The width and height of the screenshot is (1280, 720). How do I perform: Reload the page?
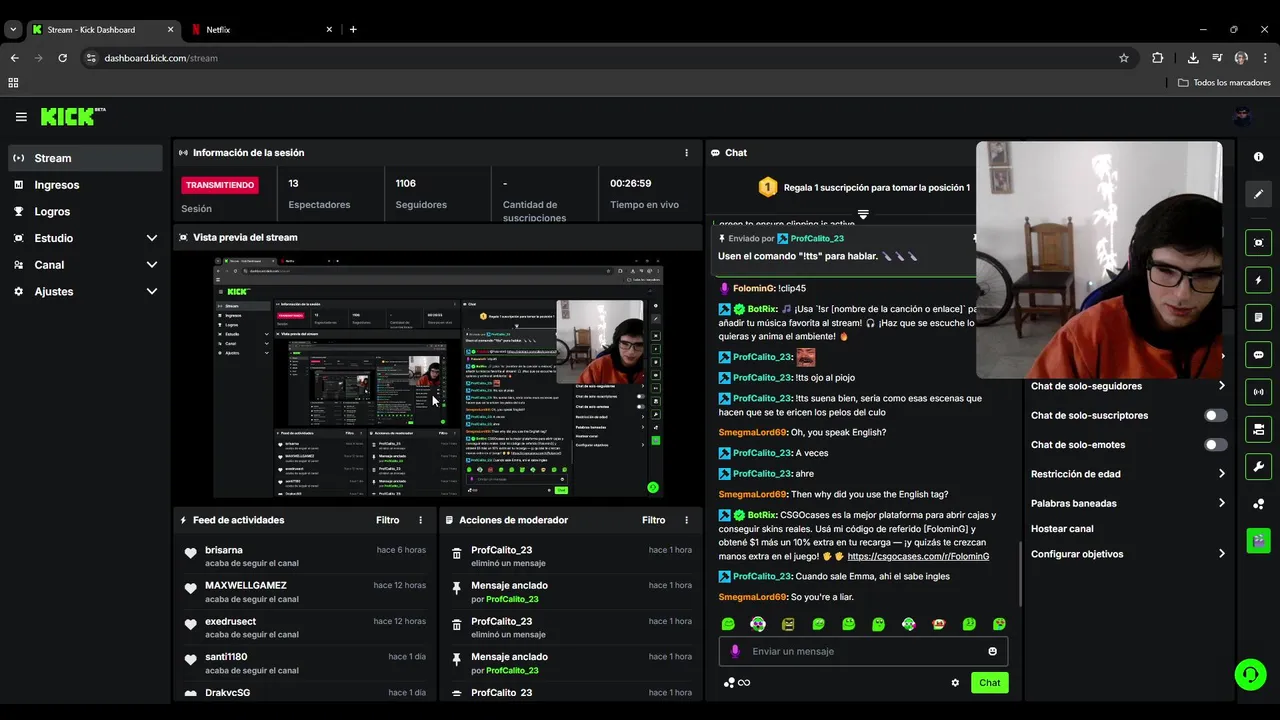click(x=63, y=58)
